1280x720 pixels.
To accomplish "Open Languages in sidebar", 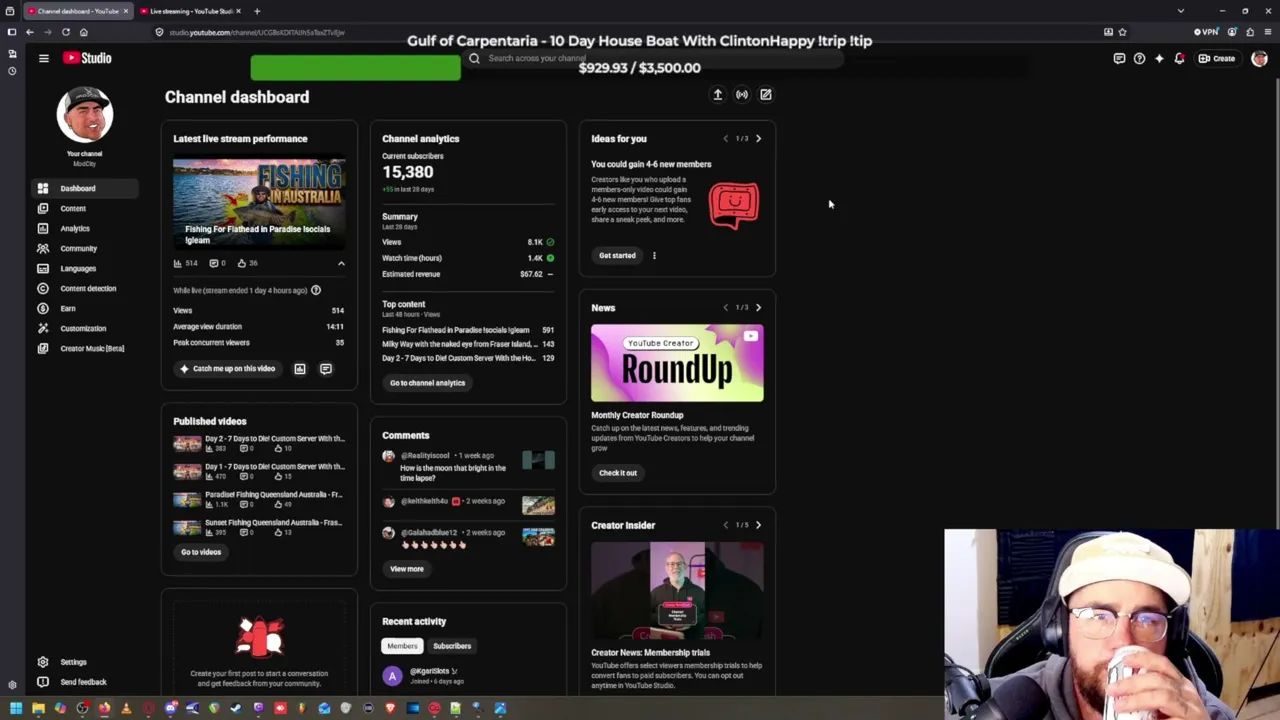I will coord(84,268).
